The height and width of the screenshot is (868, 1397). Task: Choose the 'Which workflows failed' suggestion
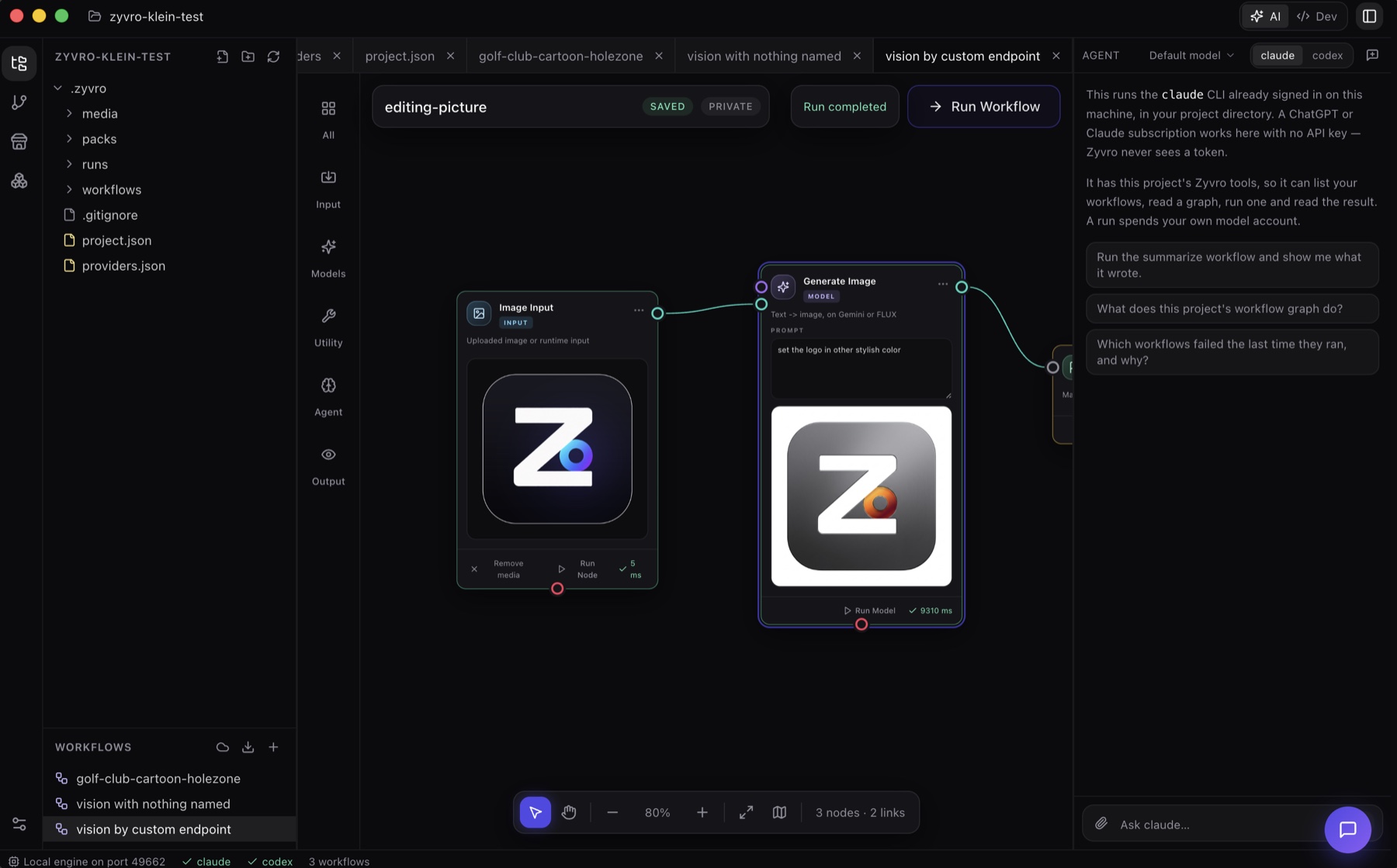[x=1232, y=352]
